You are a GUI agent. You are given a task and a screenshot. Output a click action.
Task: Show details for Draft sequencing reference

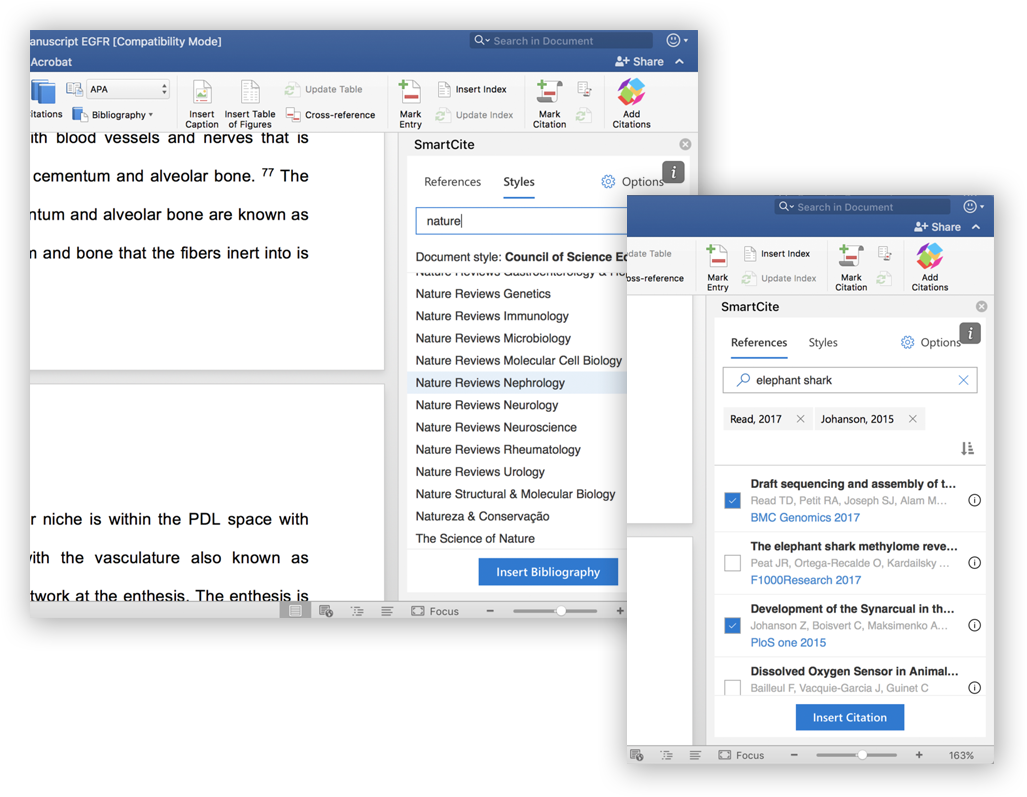[x=975, y=500]
